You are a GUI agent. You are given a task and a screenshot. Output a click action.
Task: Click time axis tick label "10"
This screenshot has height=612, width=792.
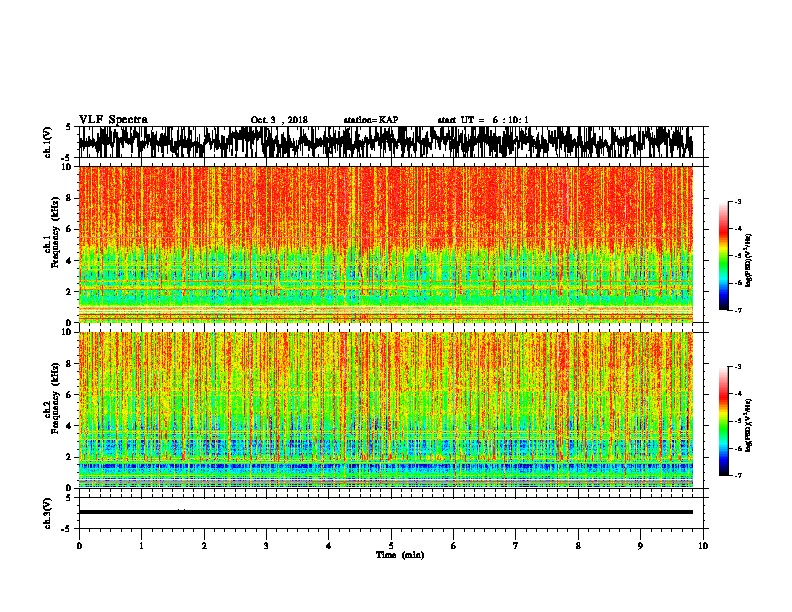point(703,546)
